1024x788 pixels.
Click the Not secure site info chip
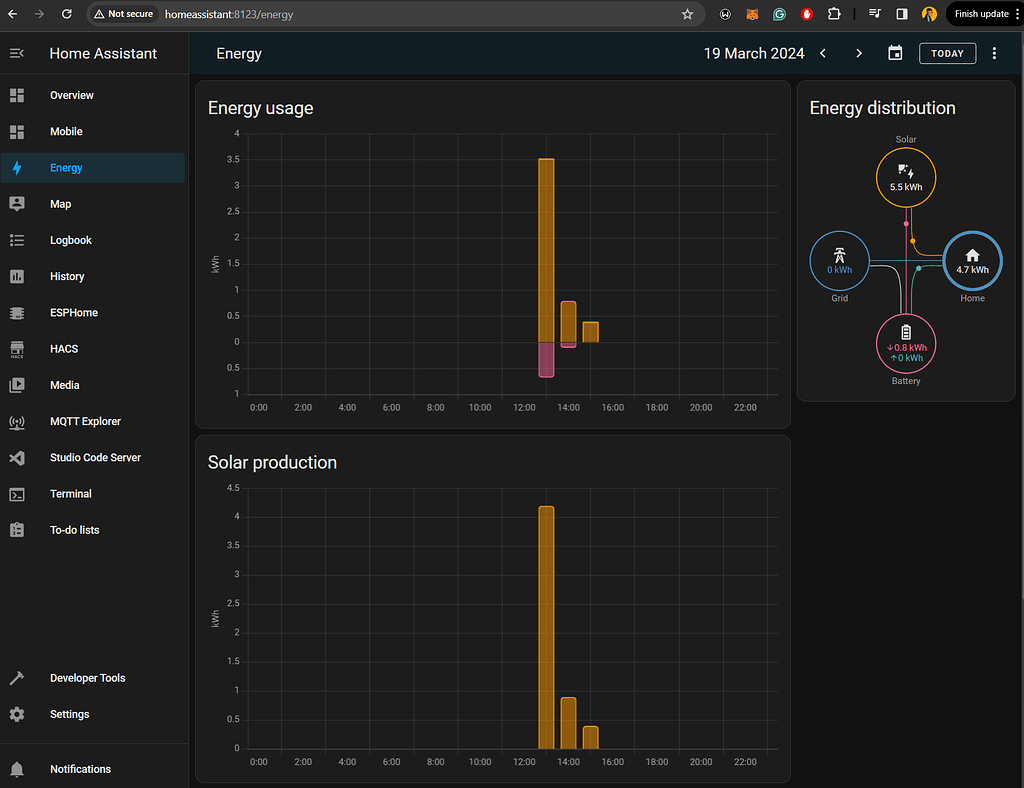[x=123, y=14]
